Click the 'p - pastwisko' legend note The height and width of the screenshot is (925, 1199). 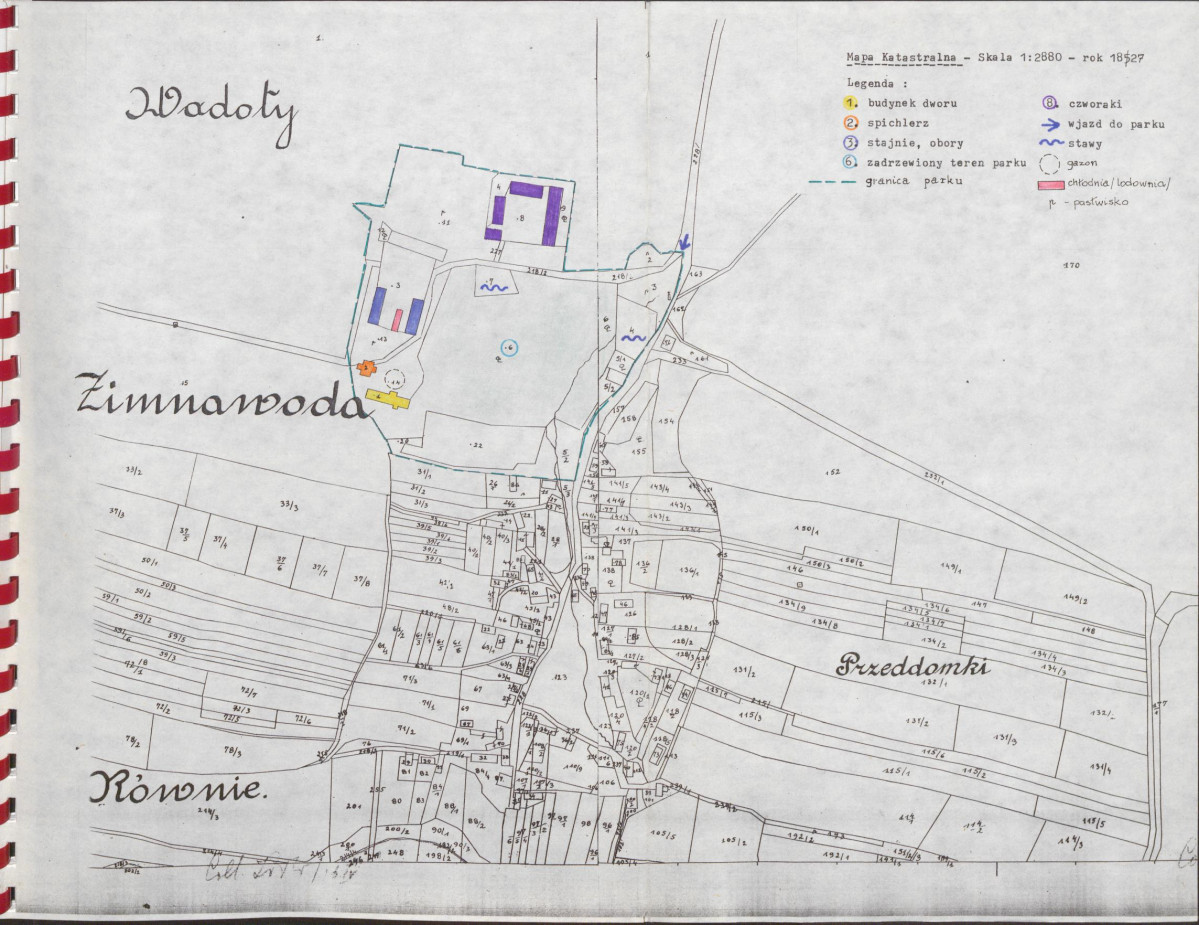pyautogui.click(x=1088, y=203)
